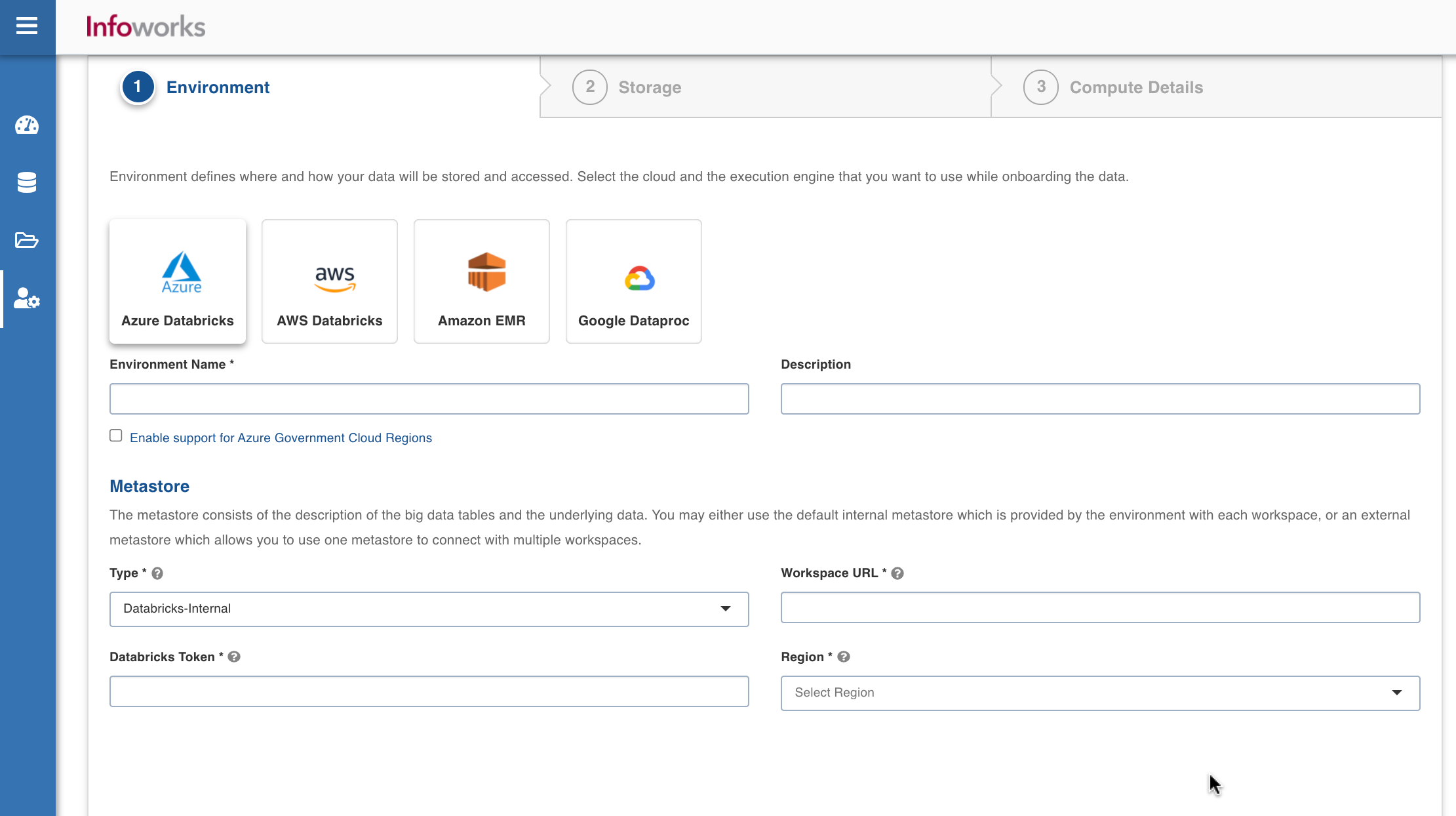Viewport: 1456px width, 816px height.
Task: Select the Amazon EMR card
Action: tap(482, 281)
